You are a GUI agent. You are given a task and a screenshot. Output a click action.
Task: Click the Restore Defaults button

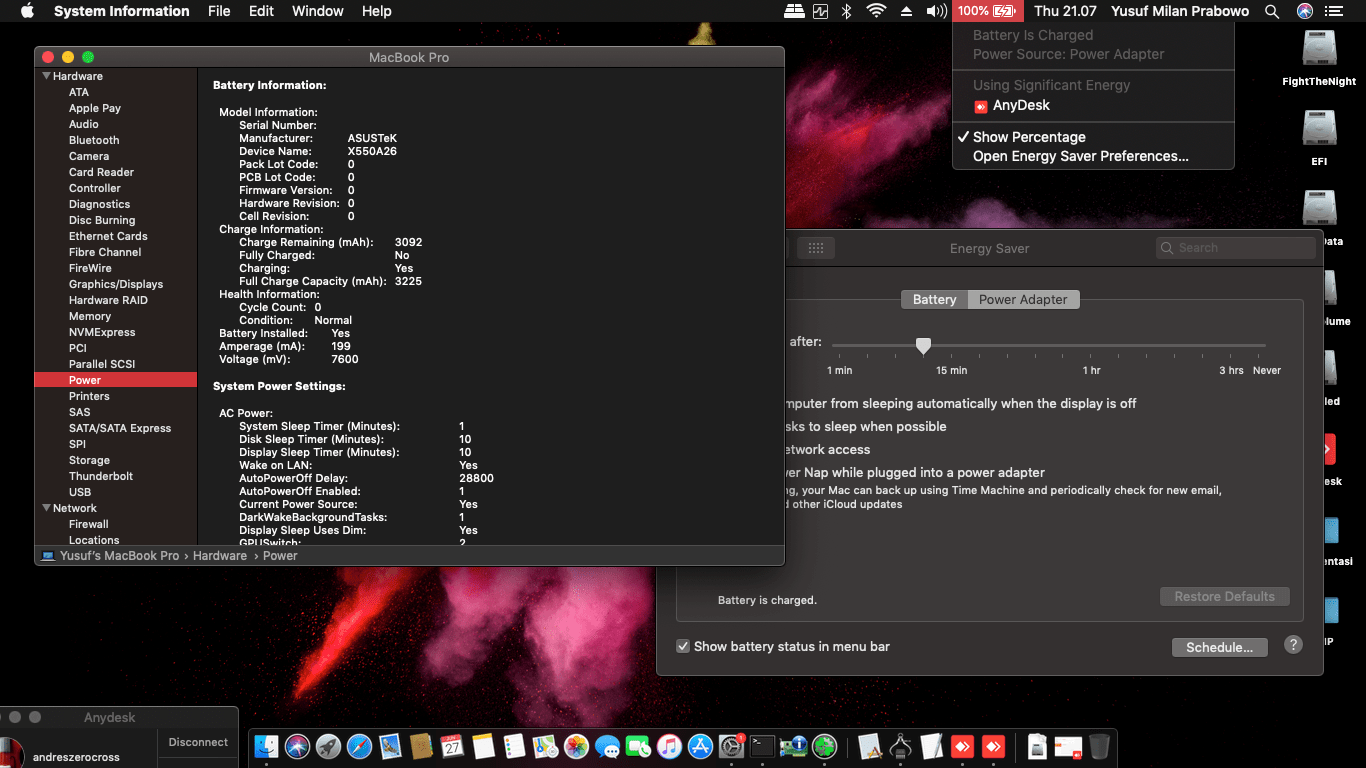(x=1224, y=596)
